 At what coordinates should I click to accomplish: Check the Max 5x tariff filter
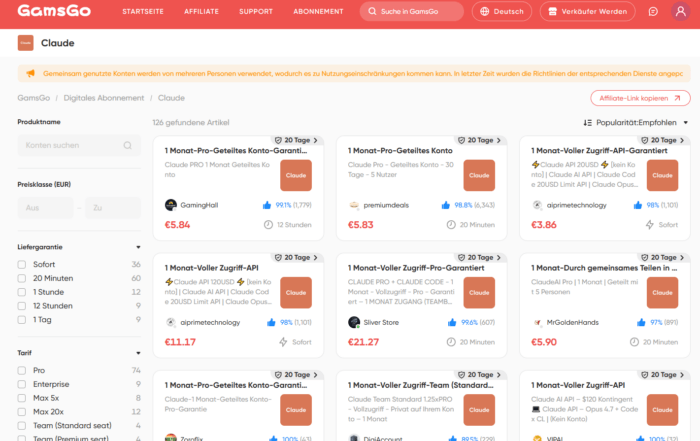click(21, 398)
